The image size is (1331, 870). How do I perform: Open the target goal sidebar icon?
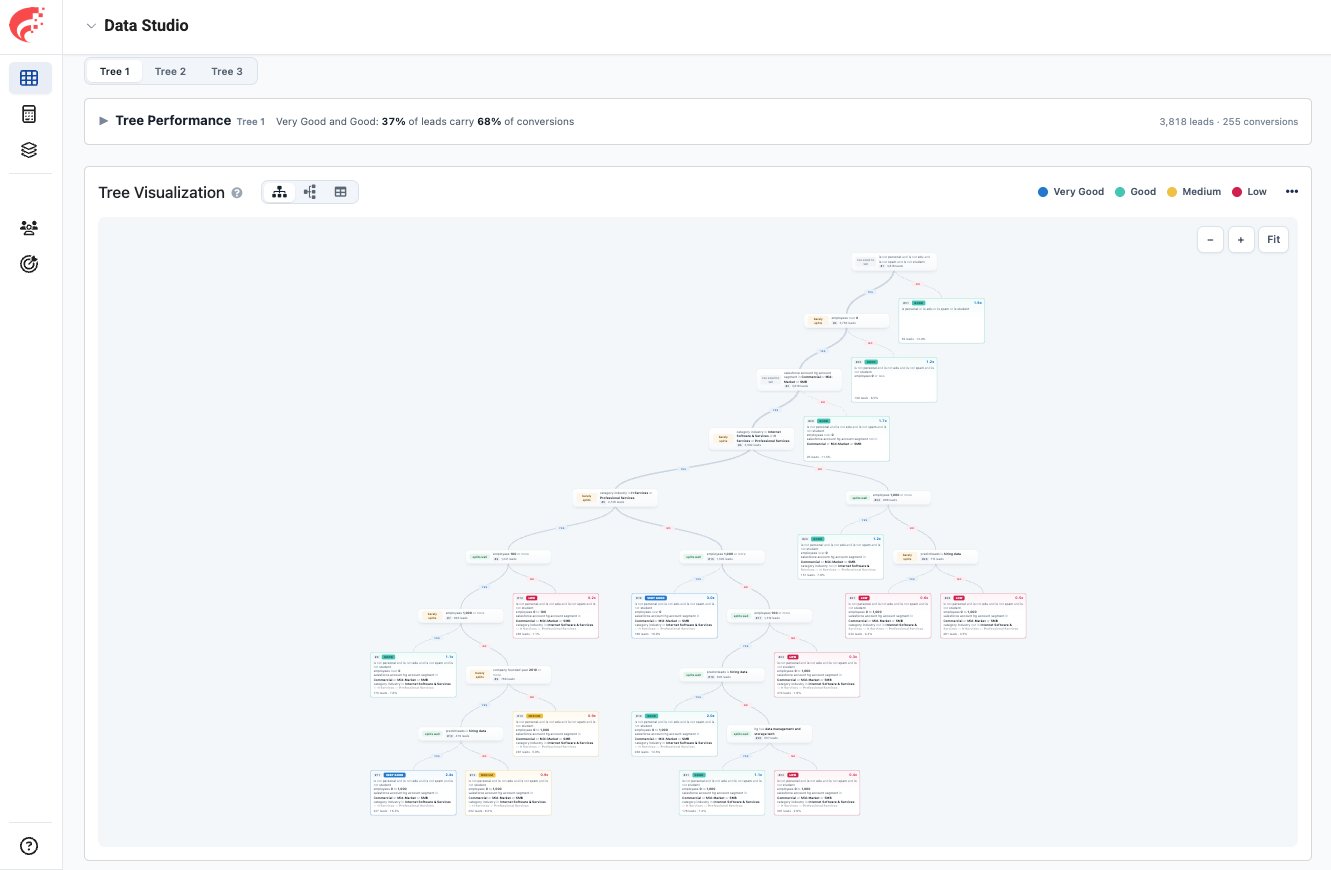(x=30, y=264)
